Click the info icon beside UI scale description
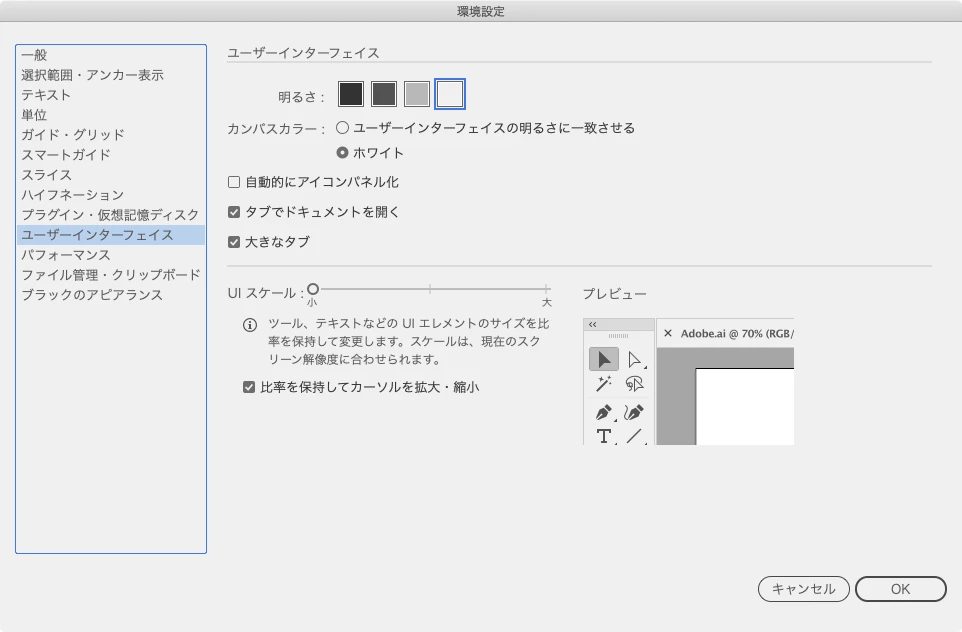962x632 pixels. [250, 325]
